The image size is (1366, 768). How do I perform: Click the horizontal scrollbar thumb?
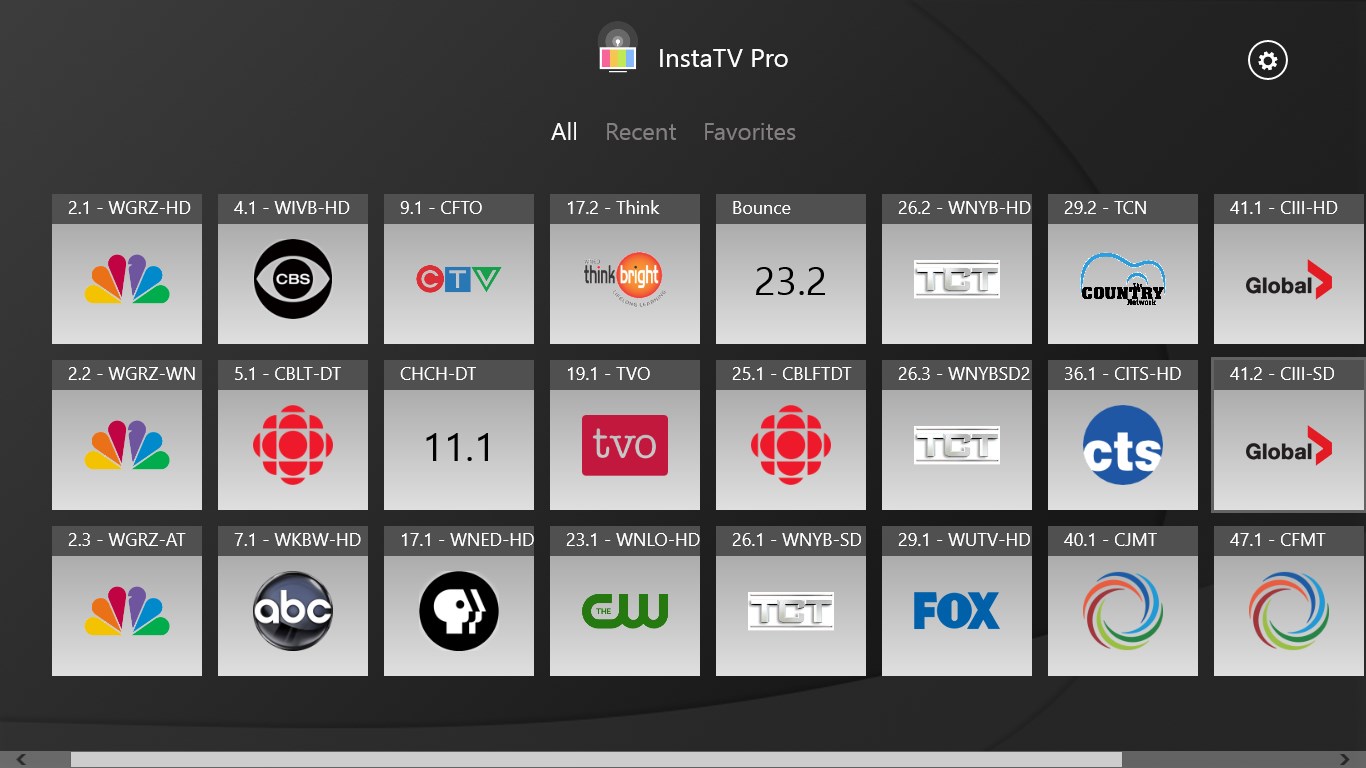pos(596,760)
